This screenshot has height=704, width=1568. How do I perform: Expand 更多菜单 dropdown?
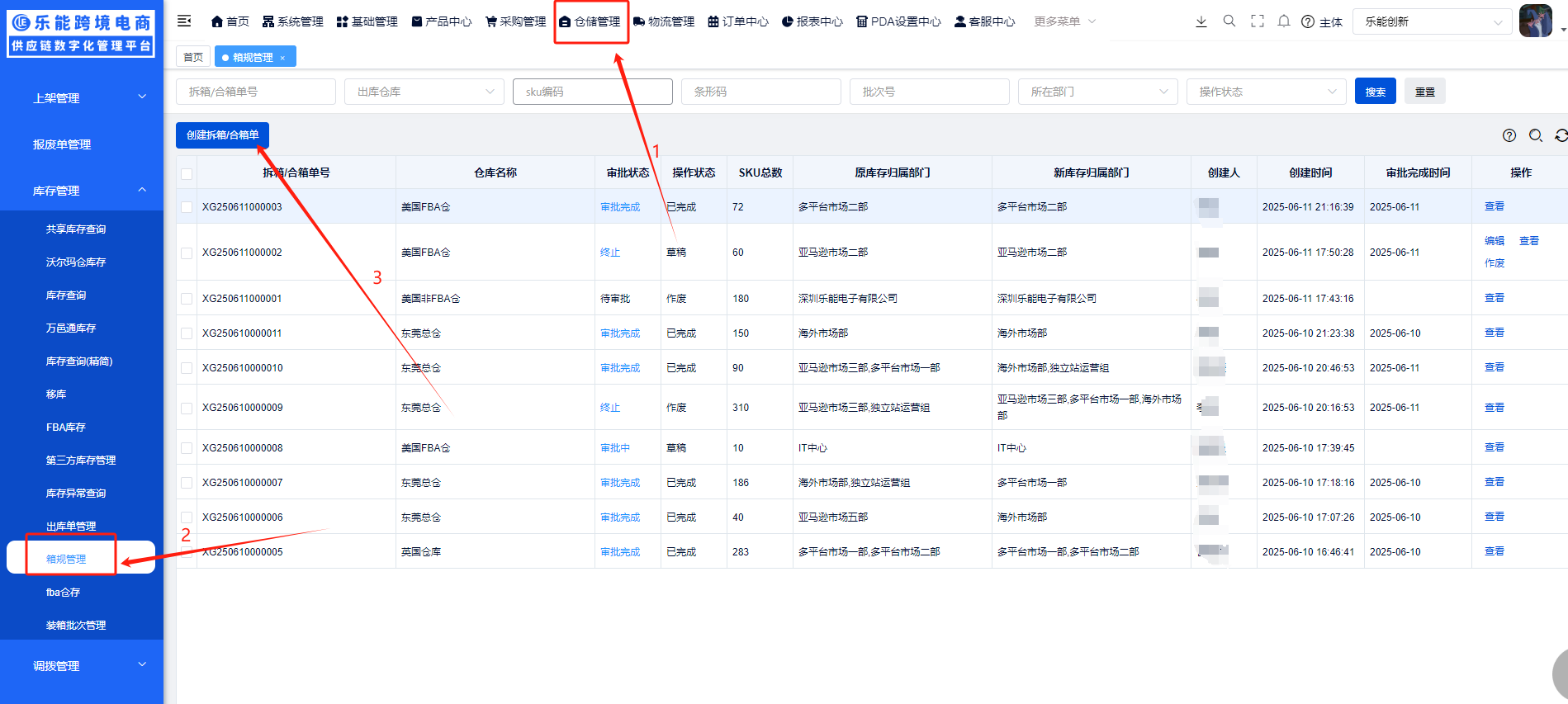(1065, 21)
